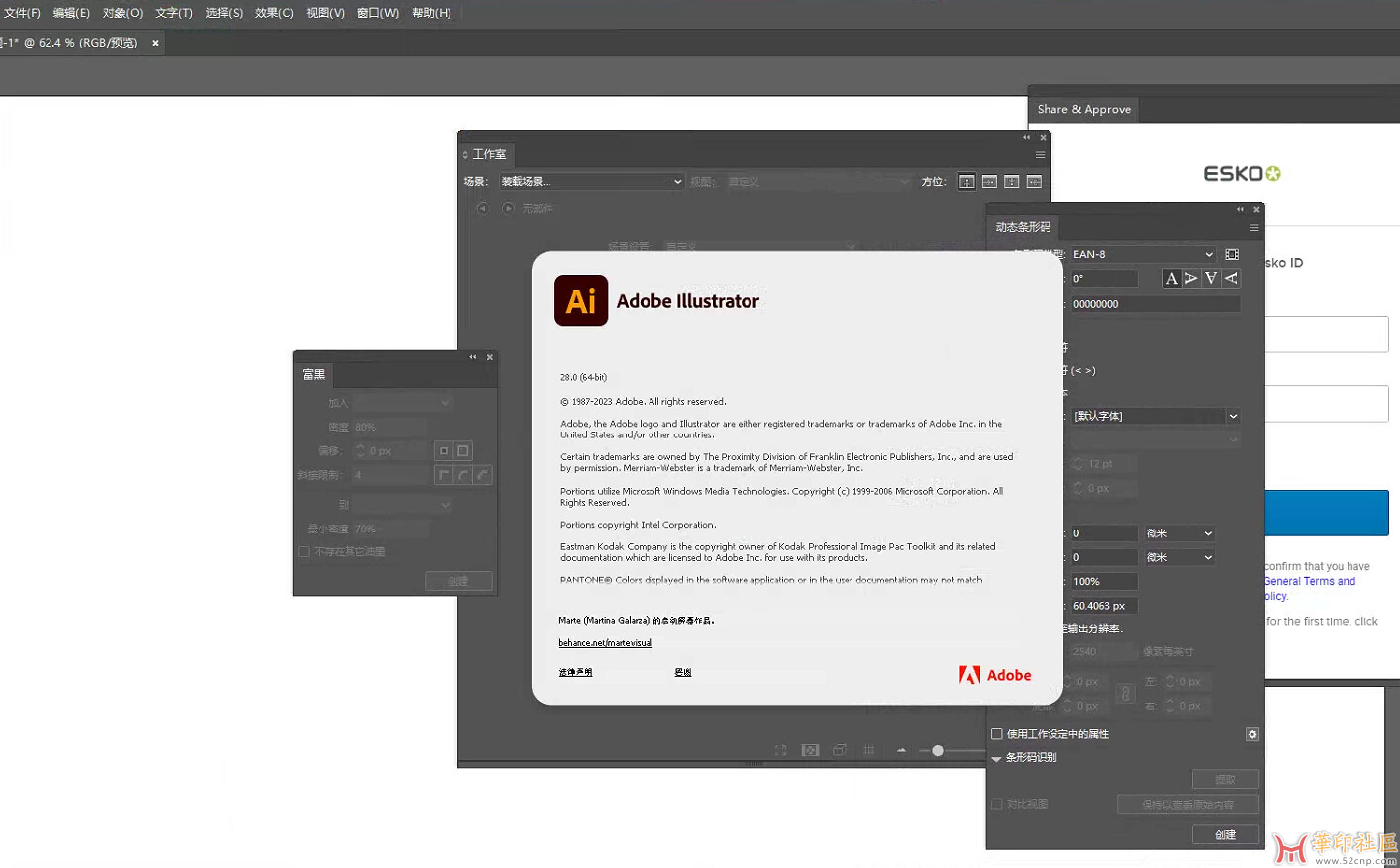Image resolution: width=1400 pixels, height=868 pixels.
Task: Open the 文字(T) menu
Action: pyautogui.click(x=174, y=13)
